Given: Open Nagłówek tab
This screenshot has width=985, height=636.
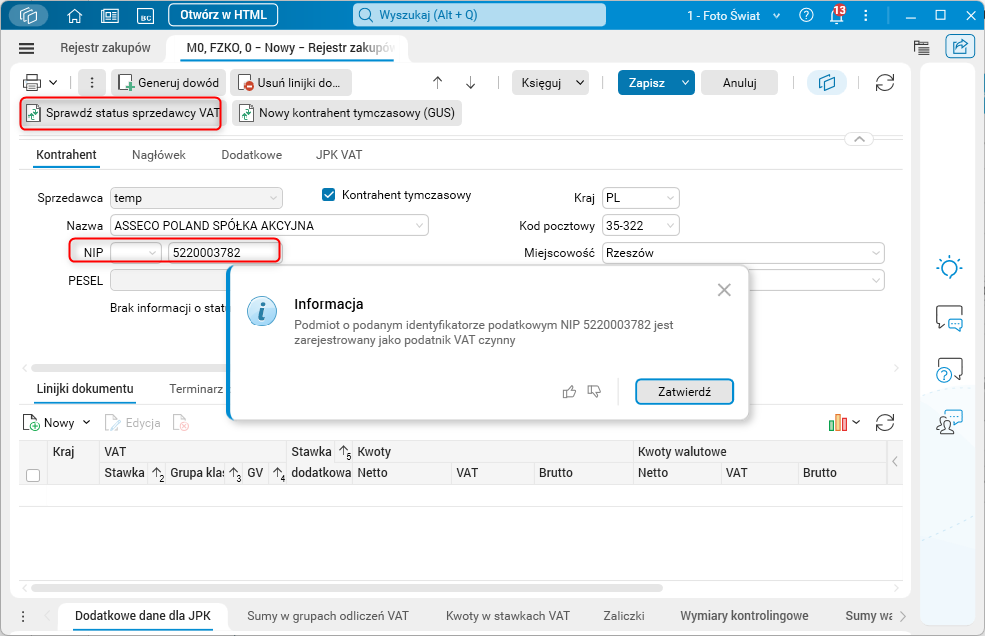Looking at the screenshot, I should 159,155.
